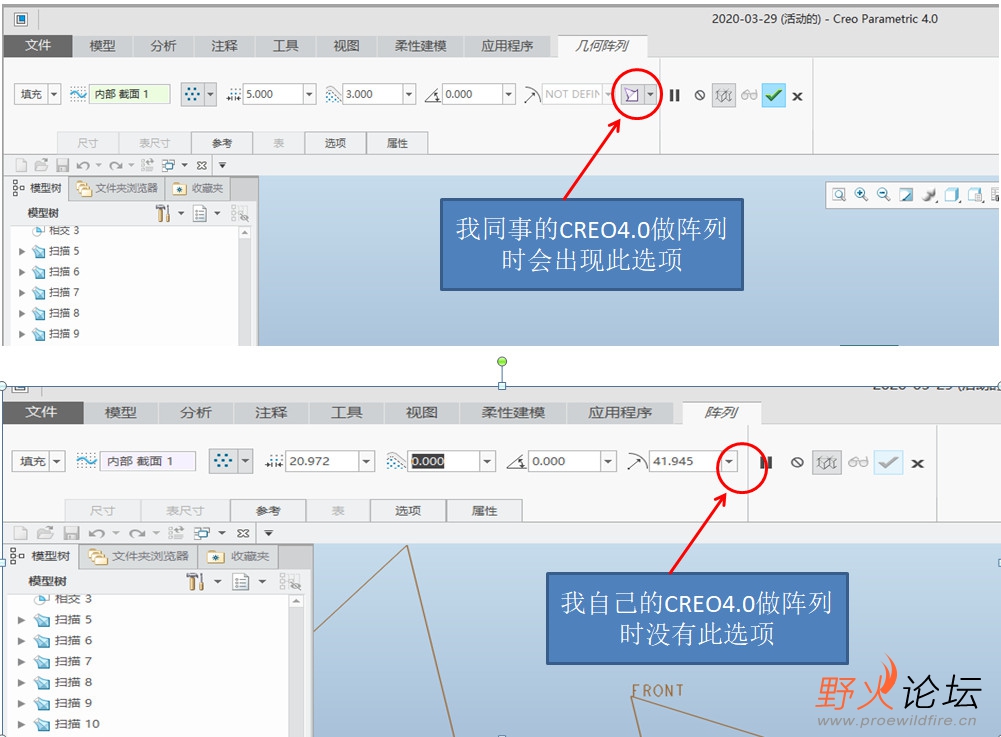
Task: Open 参考 panel tab in lower dashboard
Action: coord(268,511)
